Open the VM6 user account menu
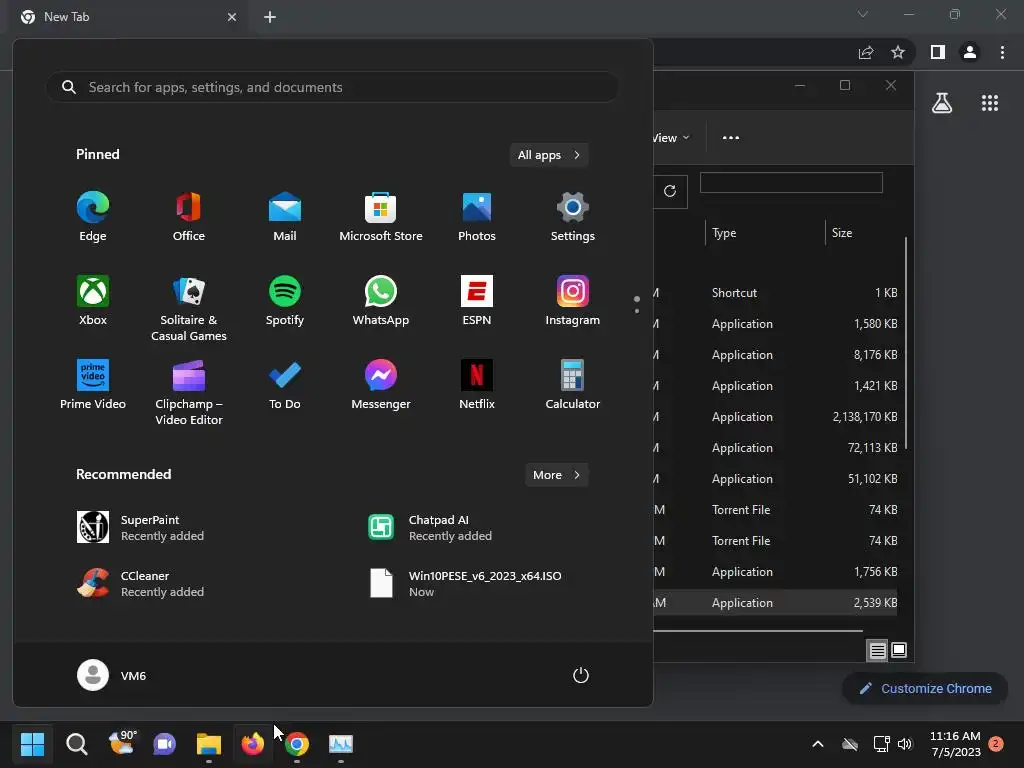Image resolution: width=1024 pixels, height=768 pixels. [x=112, y=675]
